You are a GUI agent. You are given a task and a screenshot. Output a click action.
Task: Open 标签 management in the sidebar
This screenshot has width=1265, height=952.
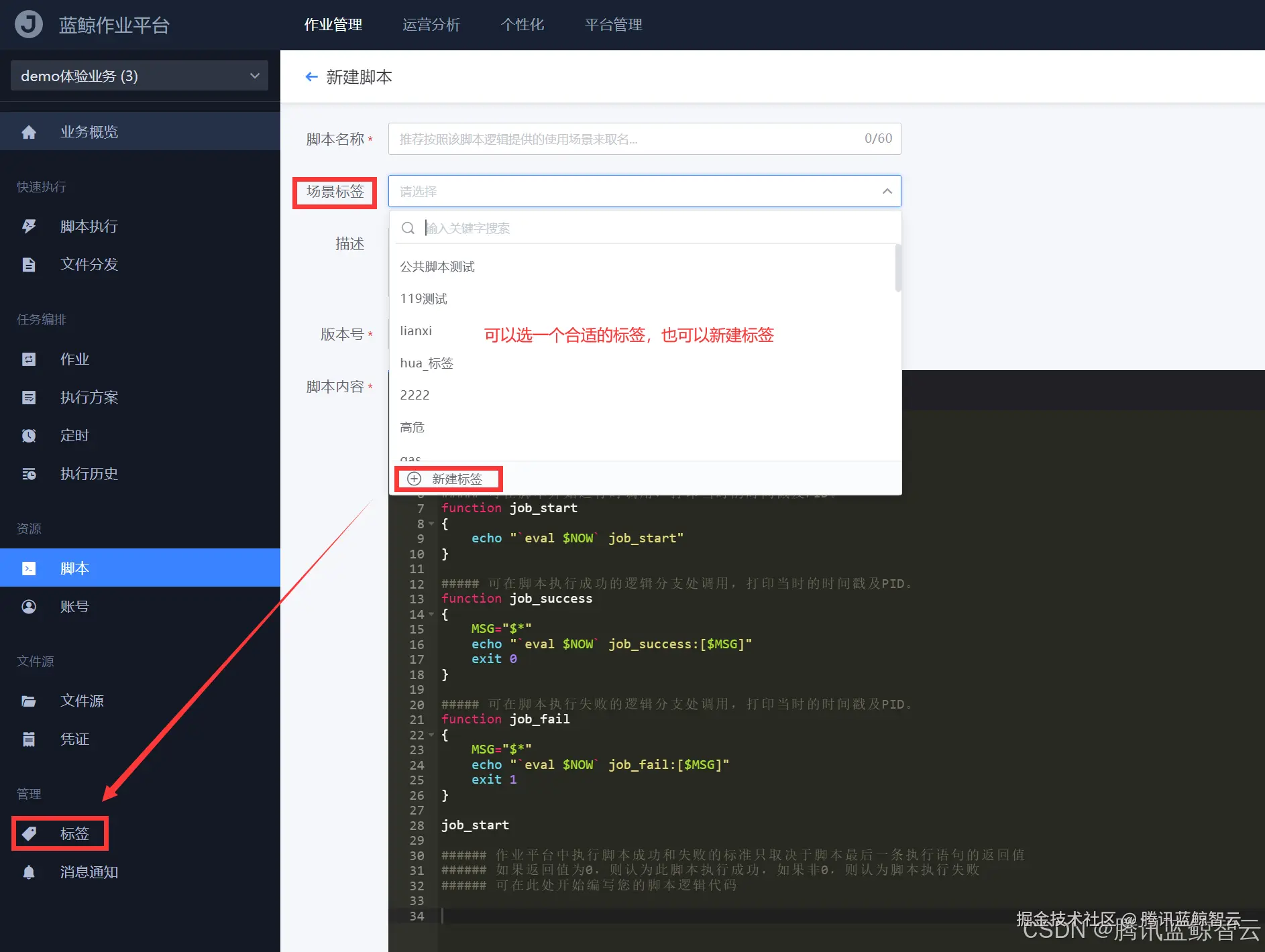(x=140, y=834)
